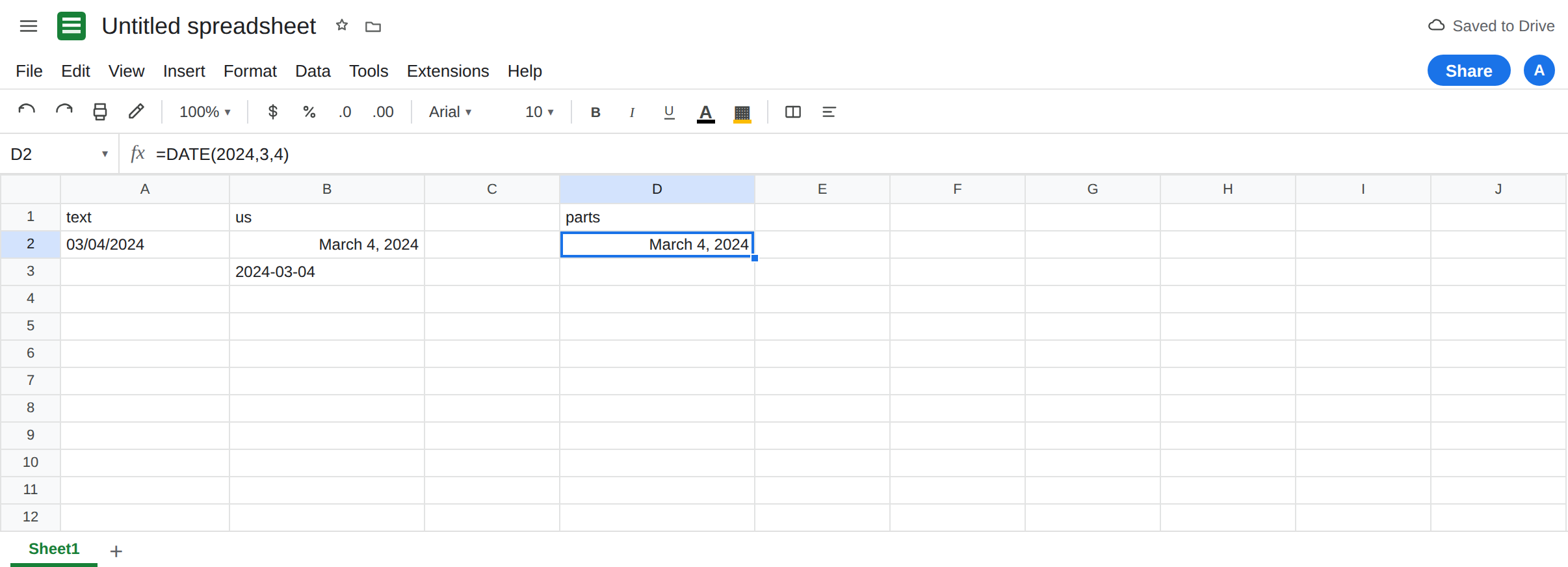Open the move to folder icon
1568x567 pixels.
373,27
